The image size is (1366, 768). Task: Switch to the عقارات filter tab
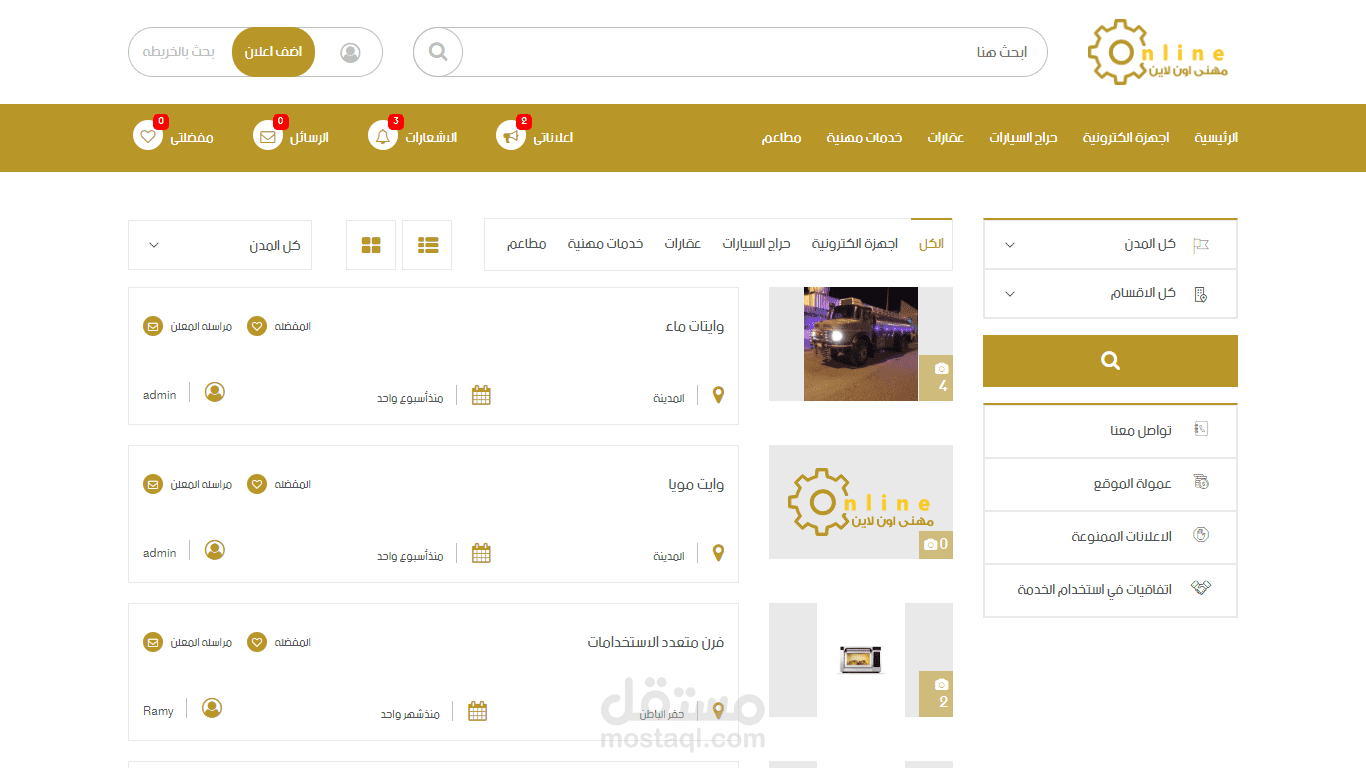682,243
